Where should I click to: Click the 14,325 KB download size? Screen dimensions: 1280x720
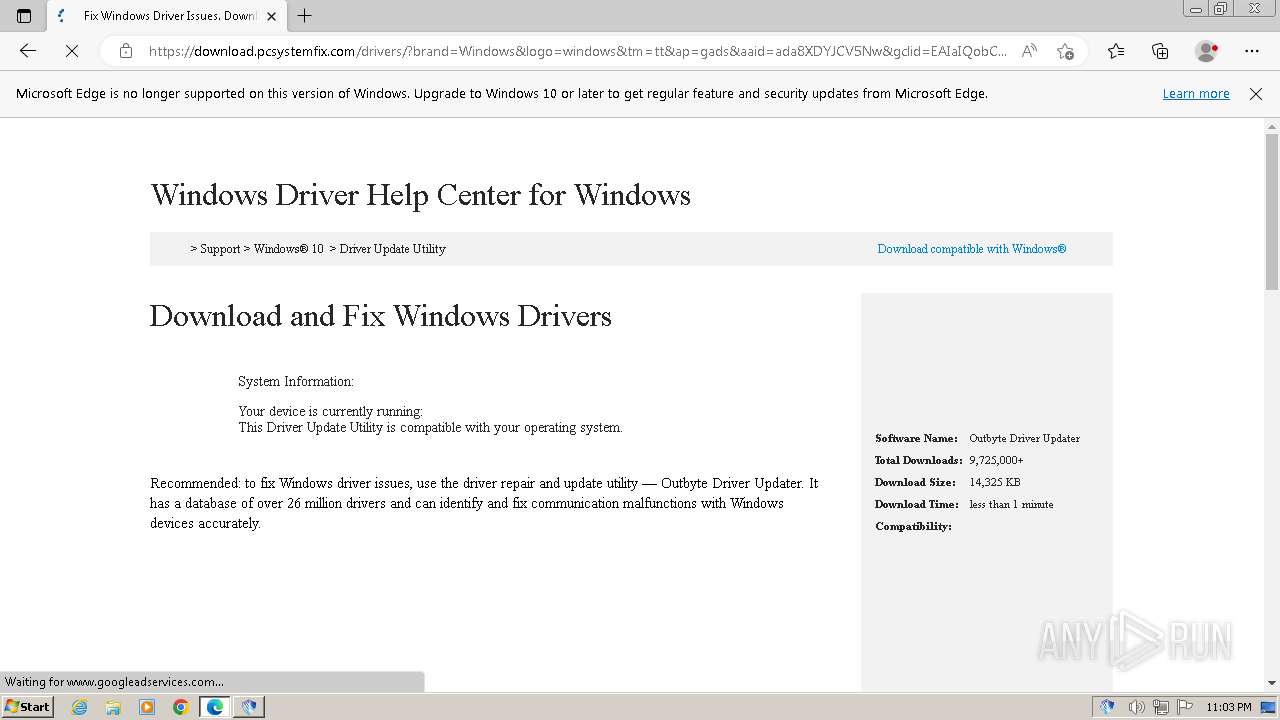[x=995, y=482]
